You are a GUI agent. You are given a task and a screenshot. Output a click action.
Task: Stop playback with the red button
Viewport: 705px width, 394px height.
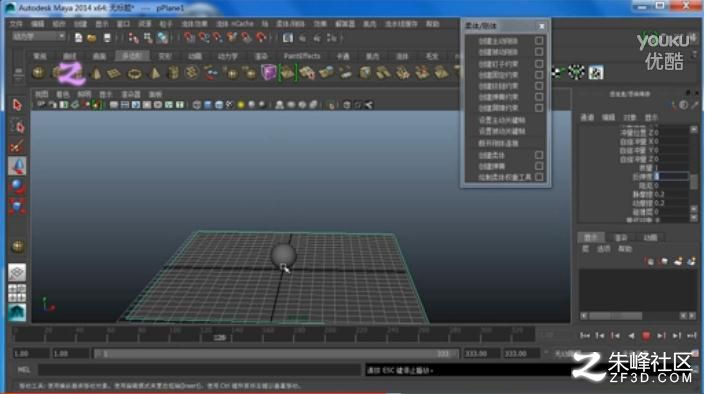tap(646, 336)
